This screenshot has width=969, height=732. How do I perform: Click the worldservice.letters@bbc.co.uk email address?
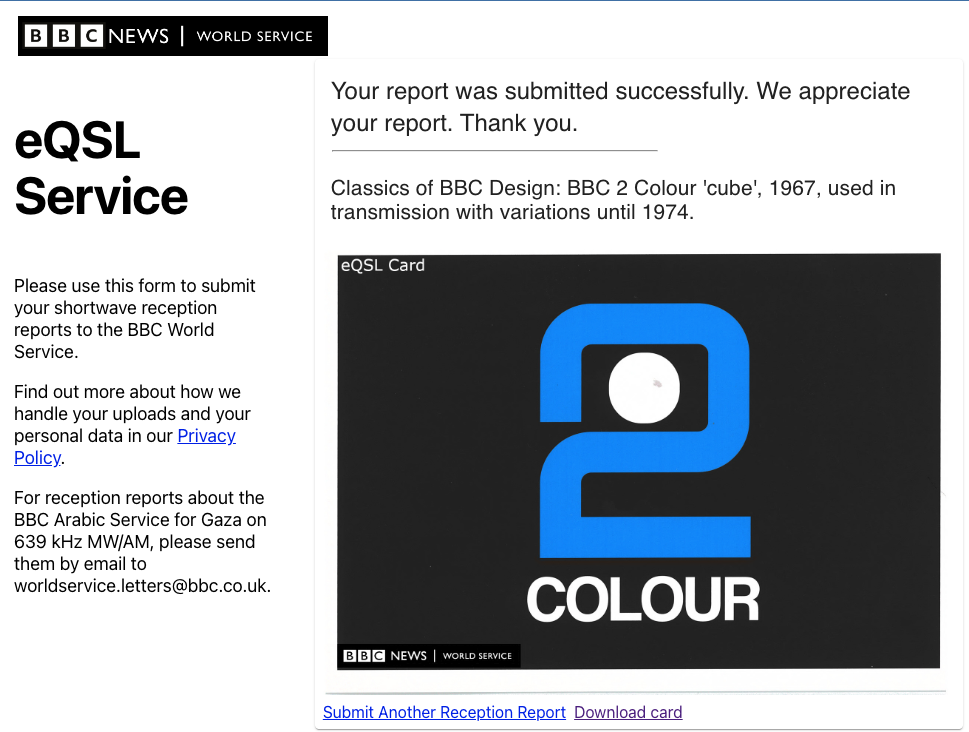(142, 586)
